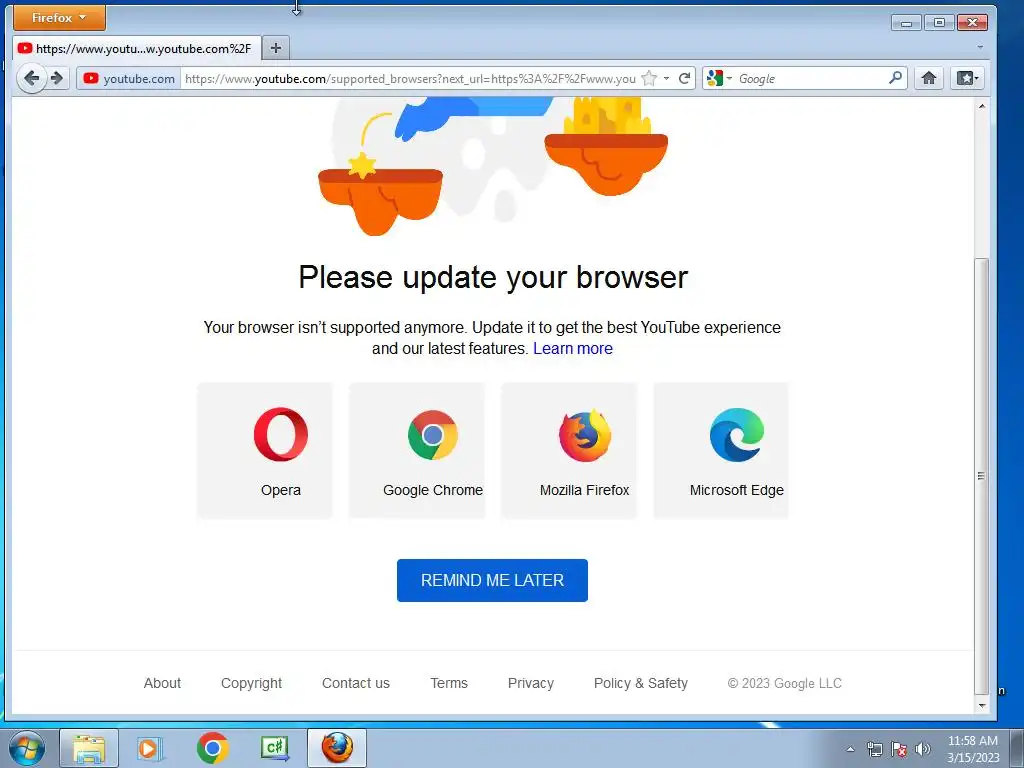Click the Firefox taskbar button
Image resolution: width=1024 pixels, height=768 pixels.
337,748
